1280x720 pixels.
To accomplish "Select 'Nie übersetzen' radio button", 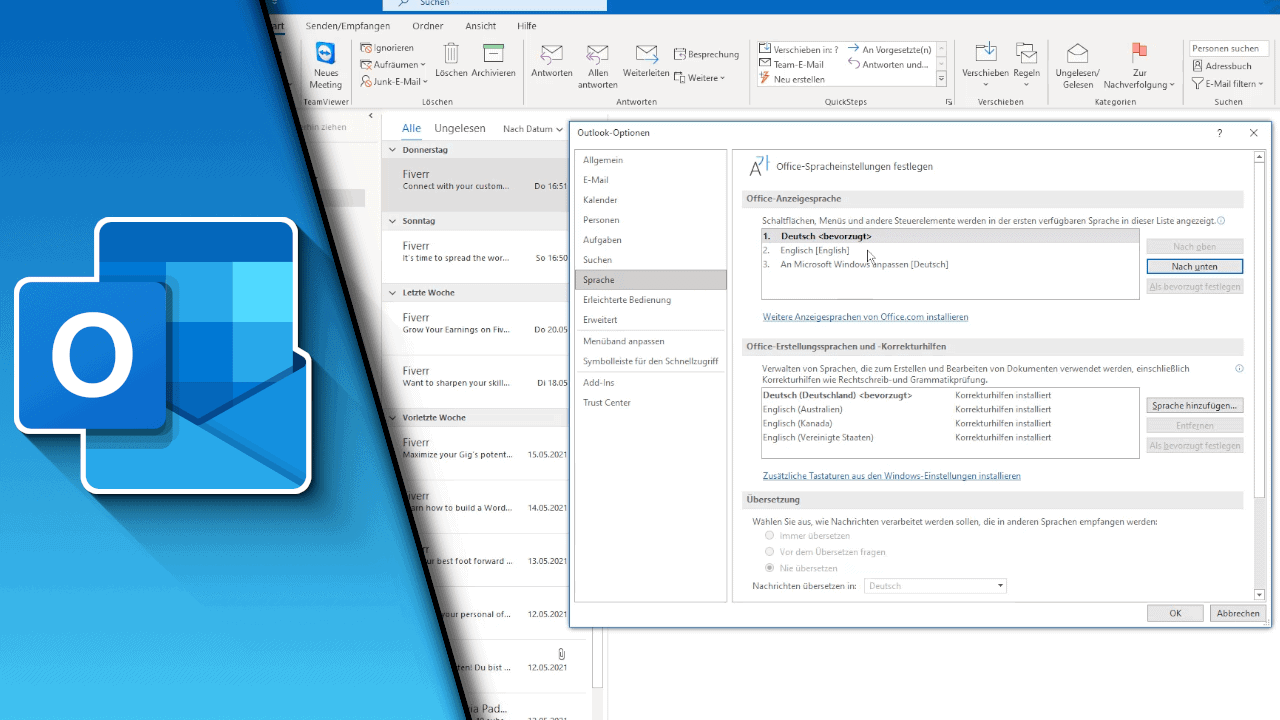I will pyautogui.click(x=769, y=568).
